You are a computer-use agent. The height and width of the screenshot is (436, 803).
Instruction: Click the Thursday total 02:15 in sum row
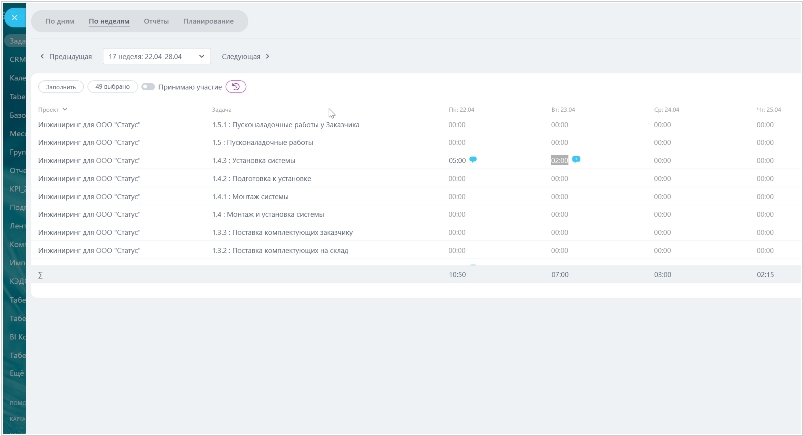tap(765, 275)
